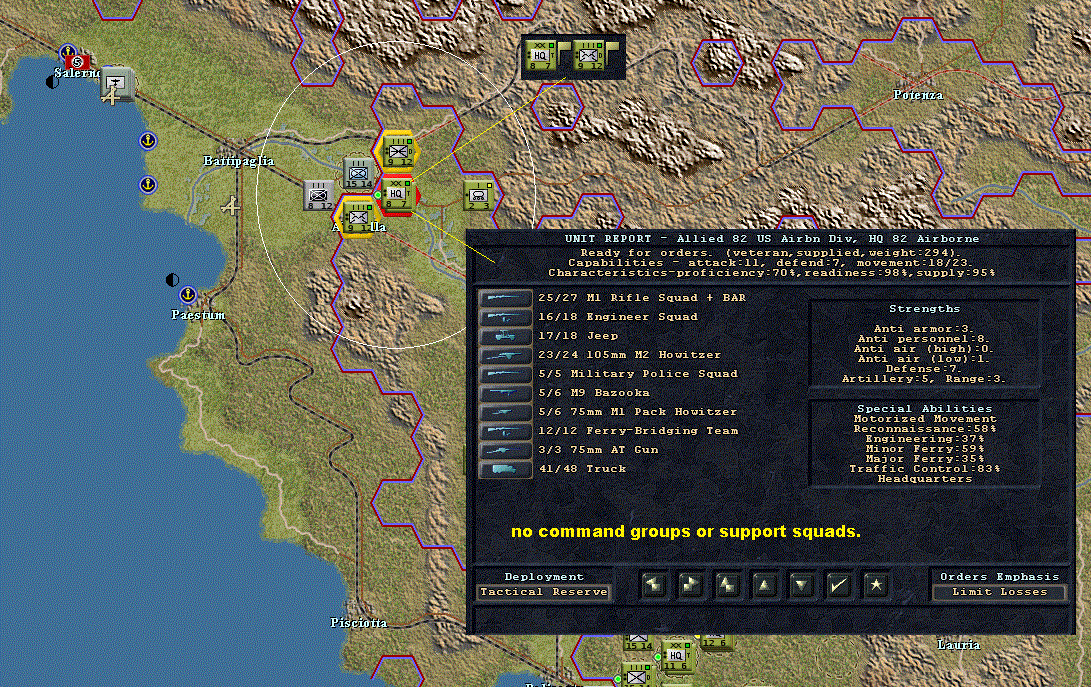The height and width of the screenshot is (687, 1091).
Task: Click the single up-triangle button
Action: [765, 585]
